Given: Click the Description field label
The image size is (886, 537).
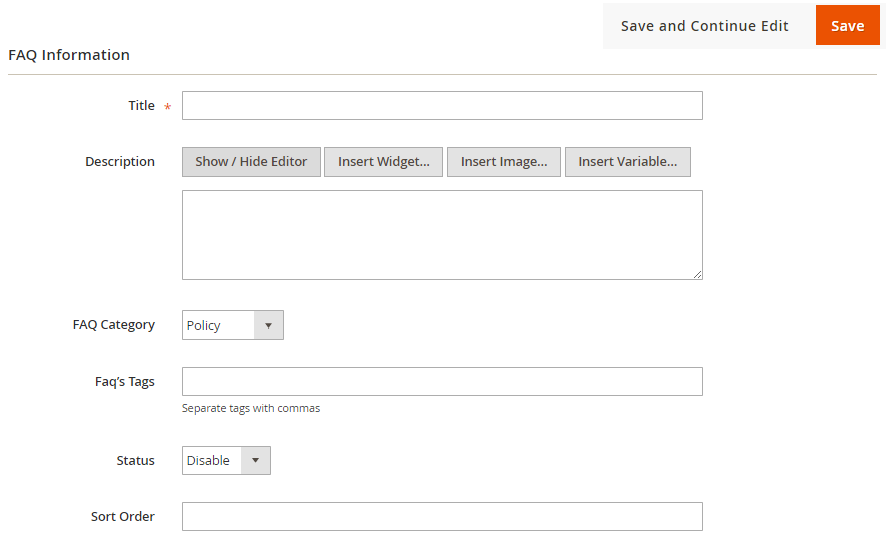Looking at the screenshot, I should [120, 162].
